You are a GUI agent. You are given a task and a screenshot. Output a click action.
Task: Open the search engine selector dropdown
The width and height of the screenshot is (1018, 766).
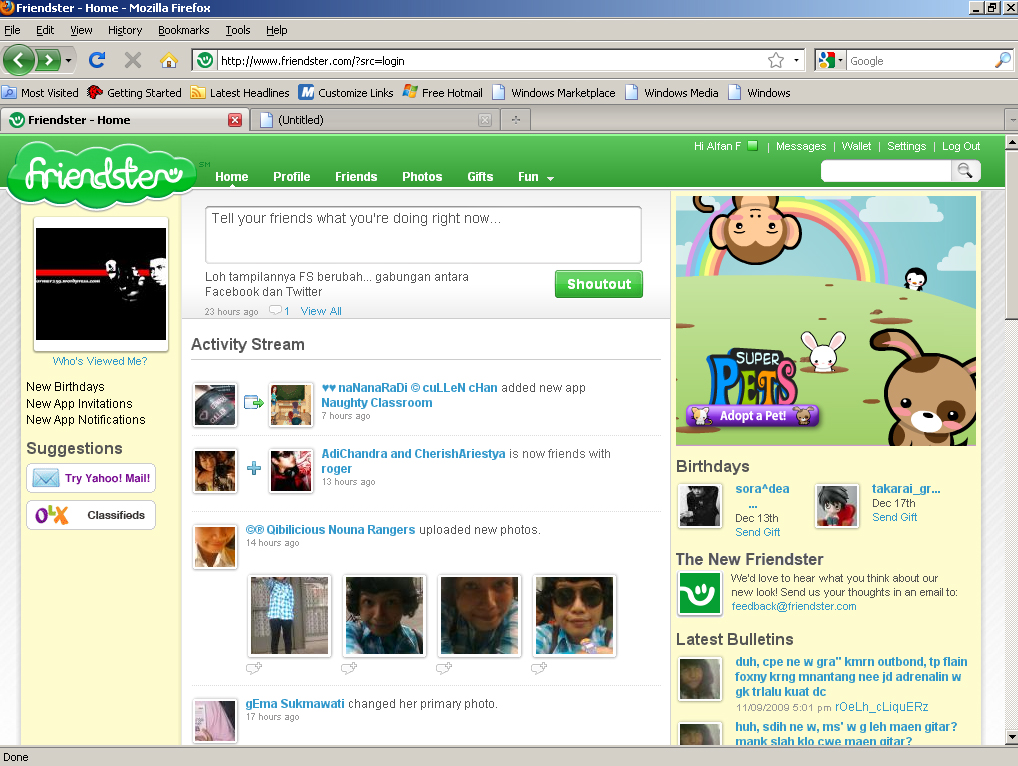(x=831, y=61)
